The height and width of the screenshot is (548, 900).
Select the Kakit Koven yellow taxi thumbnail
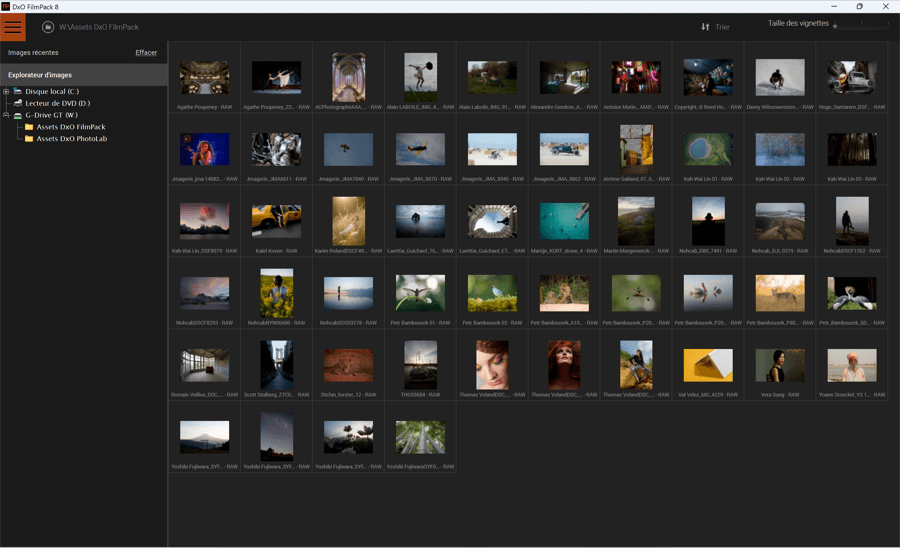coord(277,221)
